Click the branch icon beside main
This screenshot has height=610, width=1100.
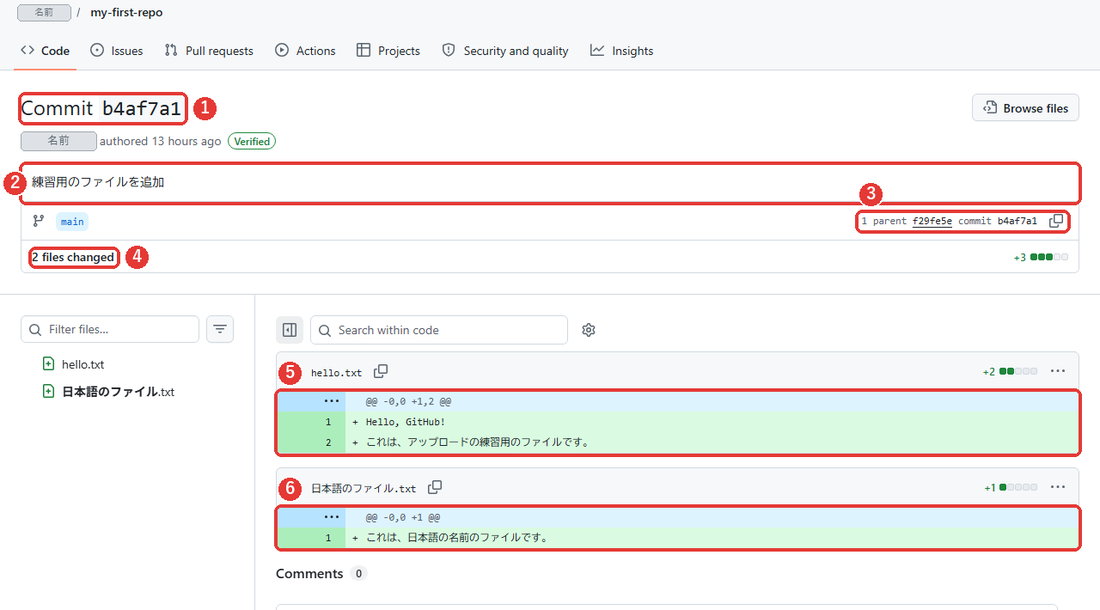tap(39, 221)
